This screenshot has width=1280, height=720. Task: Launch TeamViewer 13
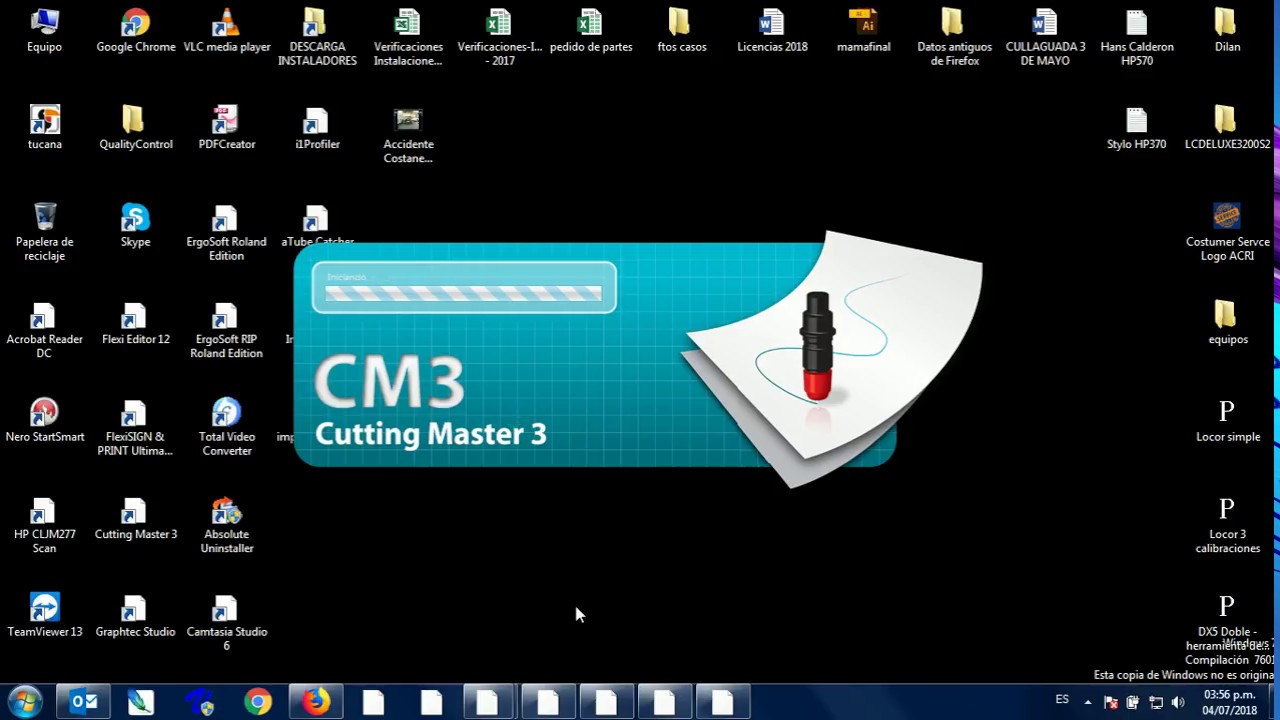coord(45,615)
